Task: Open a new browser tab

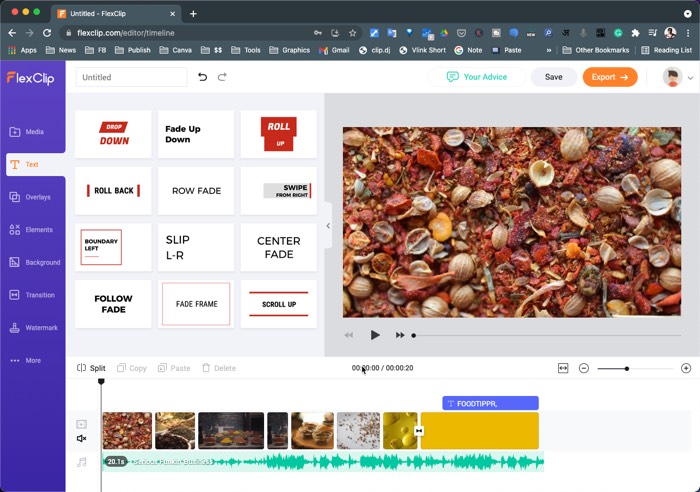Action: pos(193,13)
